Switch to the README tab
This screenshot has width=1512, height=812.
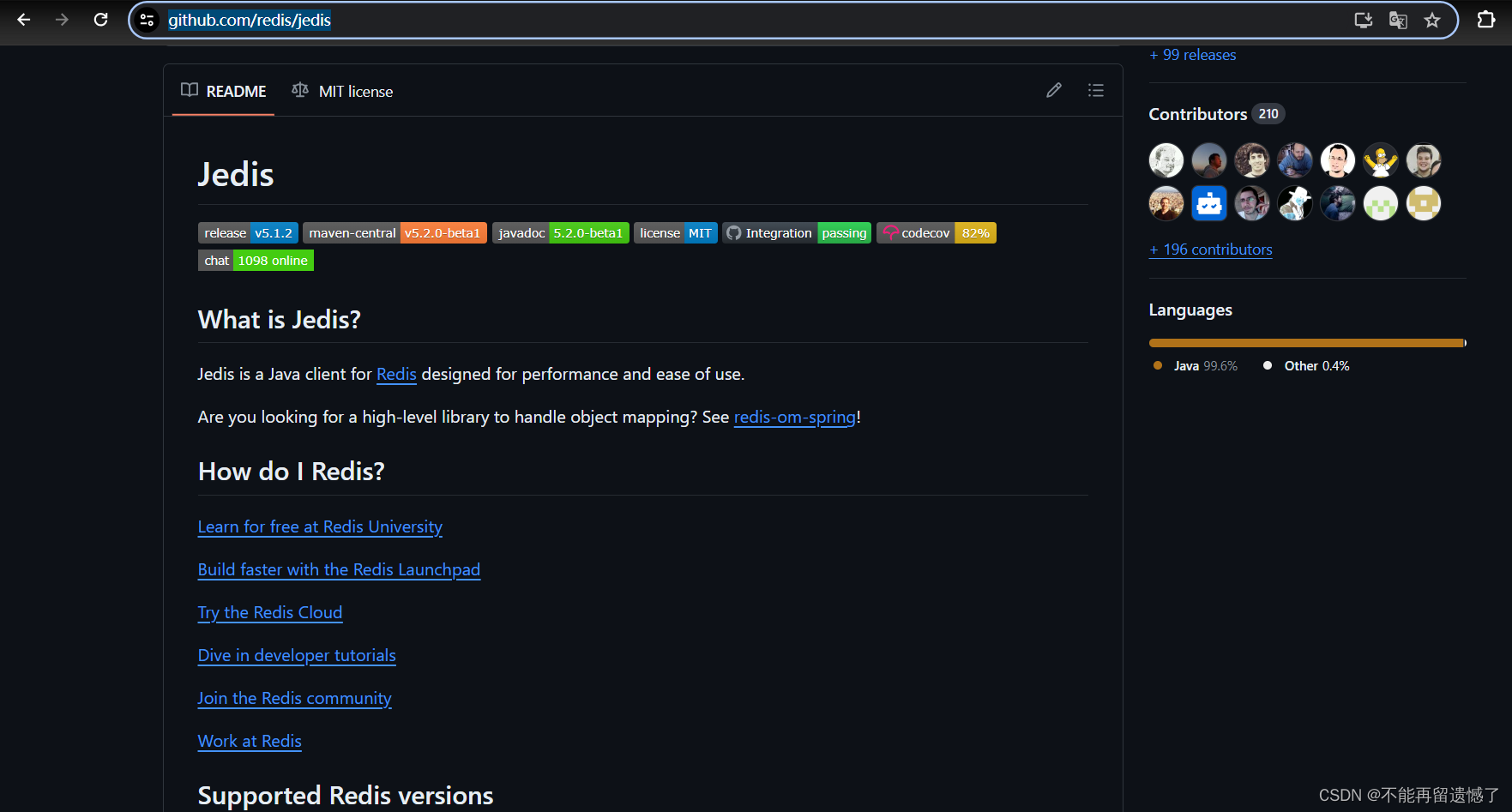click(224, 91)
